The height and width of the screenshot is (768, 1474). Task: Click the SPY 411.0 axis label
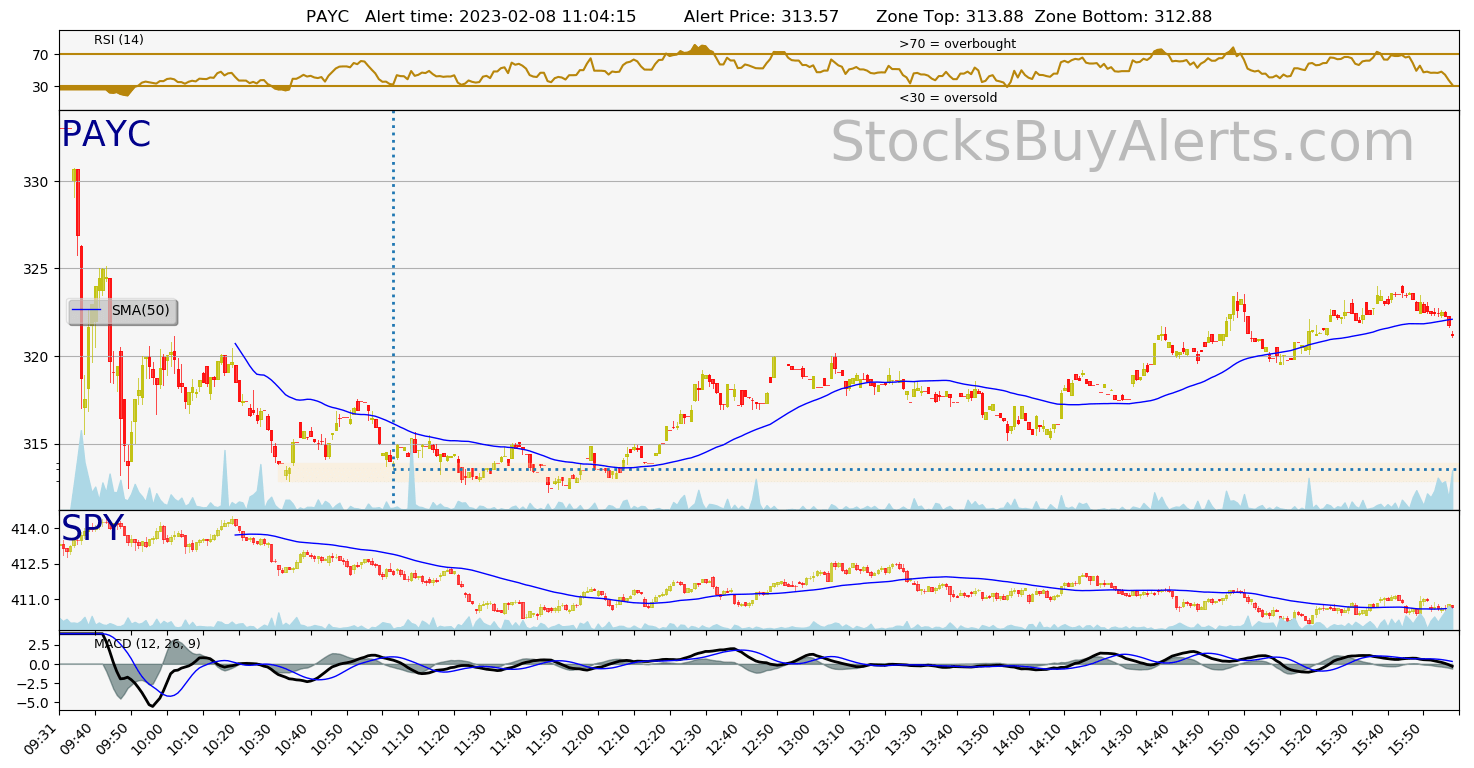(x=30, y=600)
